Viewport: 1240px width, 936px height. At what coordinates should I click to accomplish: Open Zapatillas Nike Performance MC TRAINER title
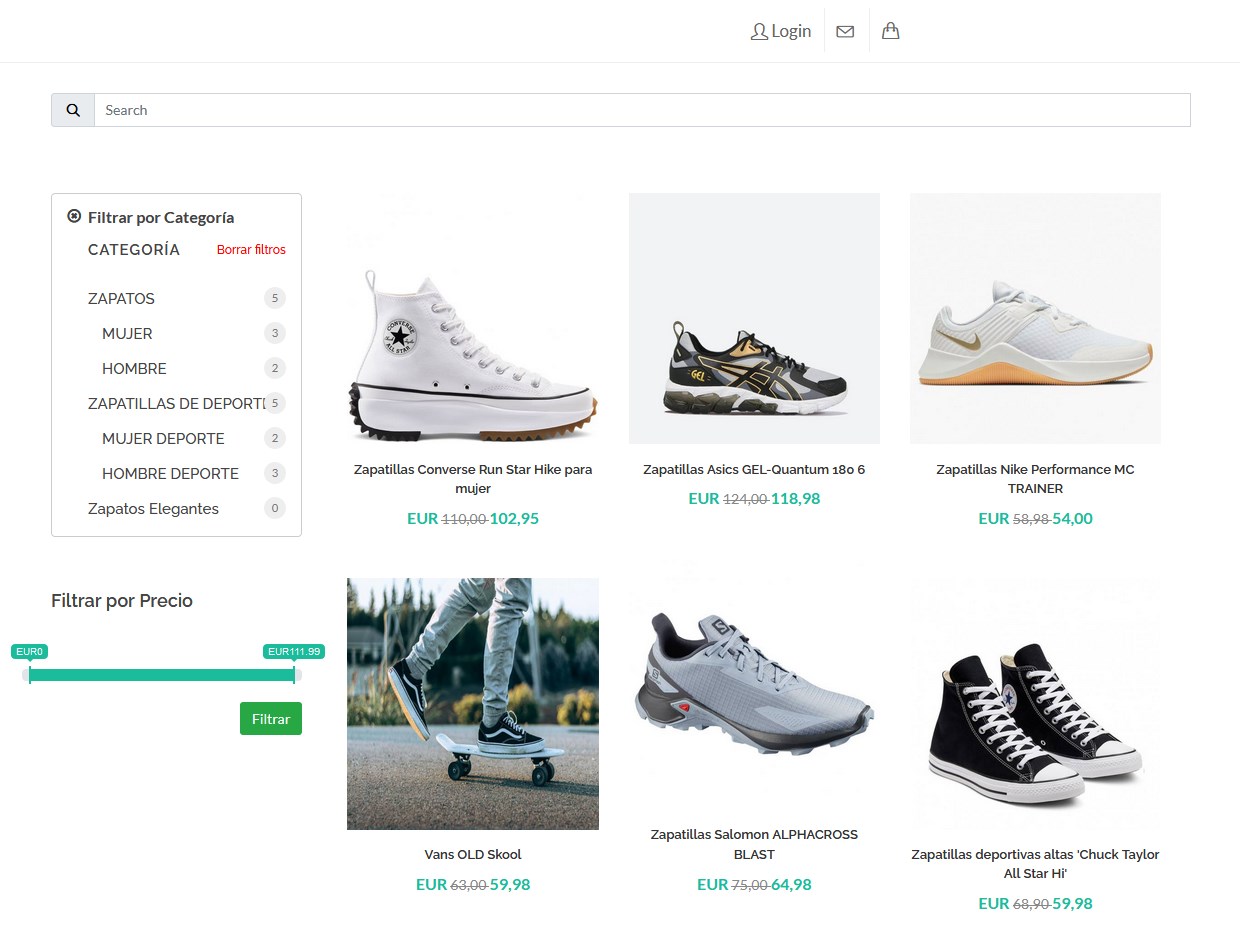click(1035, 479)
